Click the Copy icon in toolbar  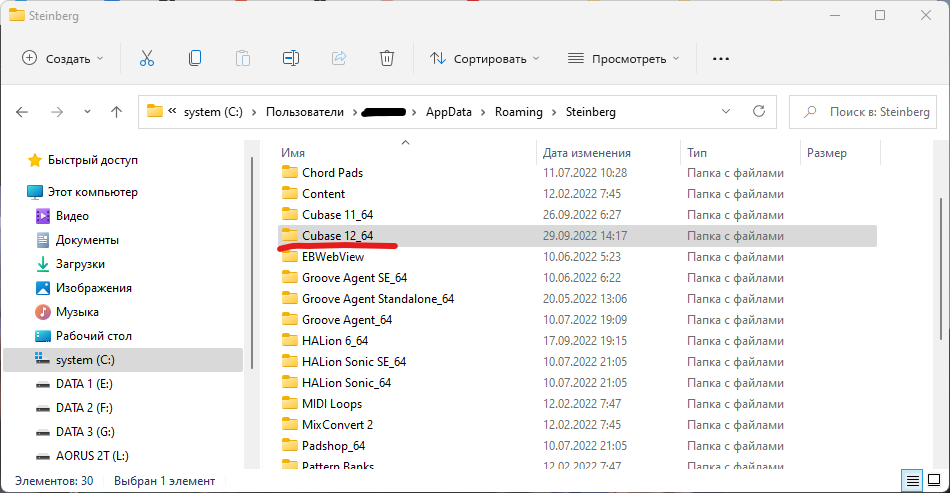coord(194,59)
